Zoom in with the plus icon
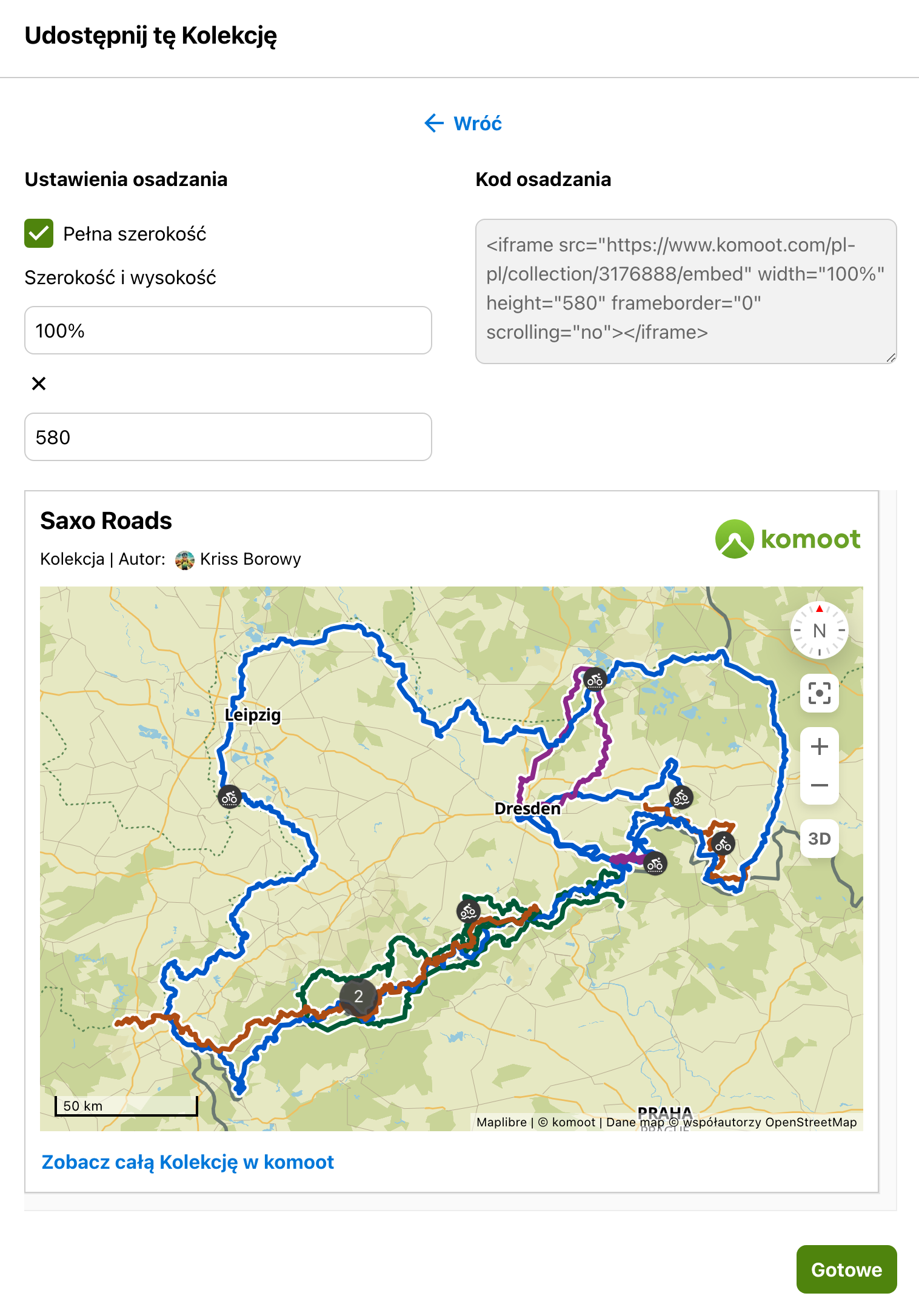 coord(819,746)
